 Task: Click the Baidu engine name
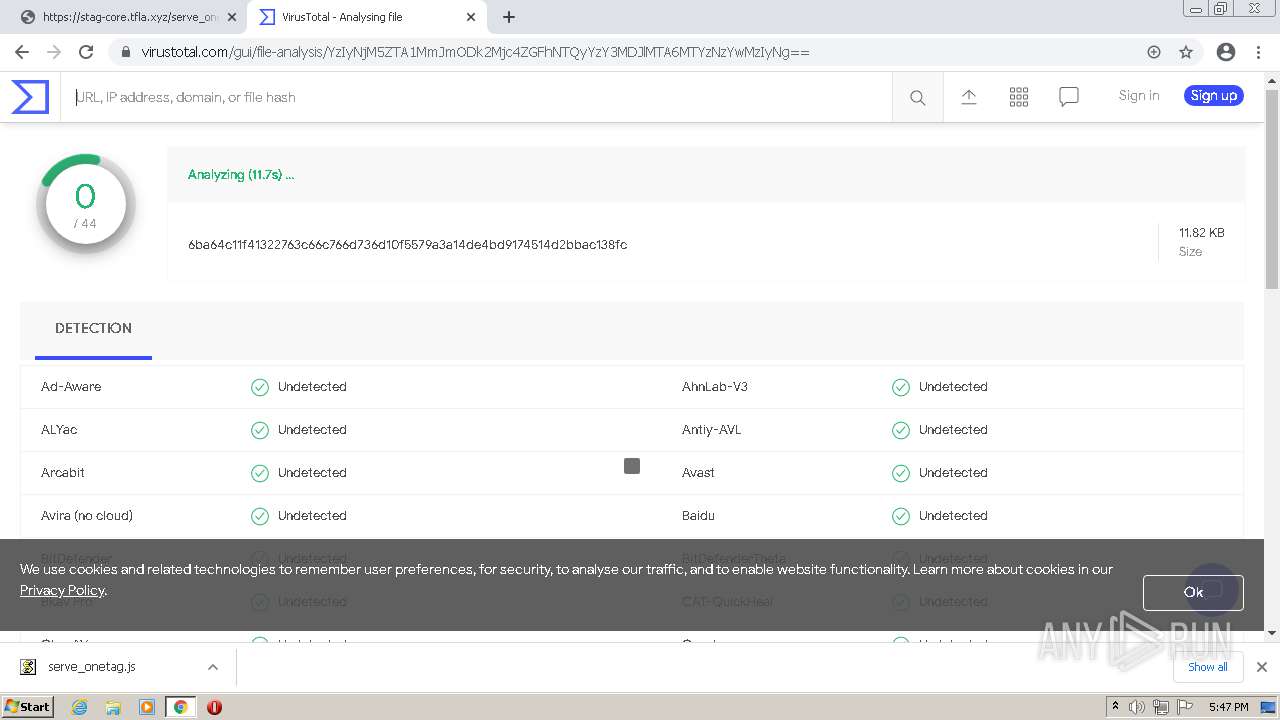[698, 516]
